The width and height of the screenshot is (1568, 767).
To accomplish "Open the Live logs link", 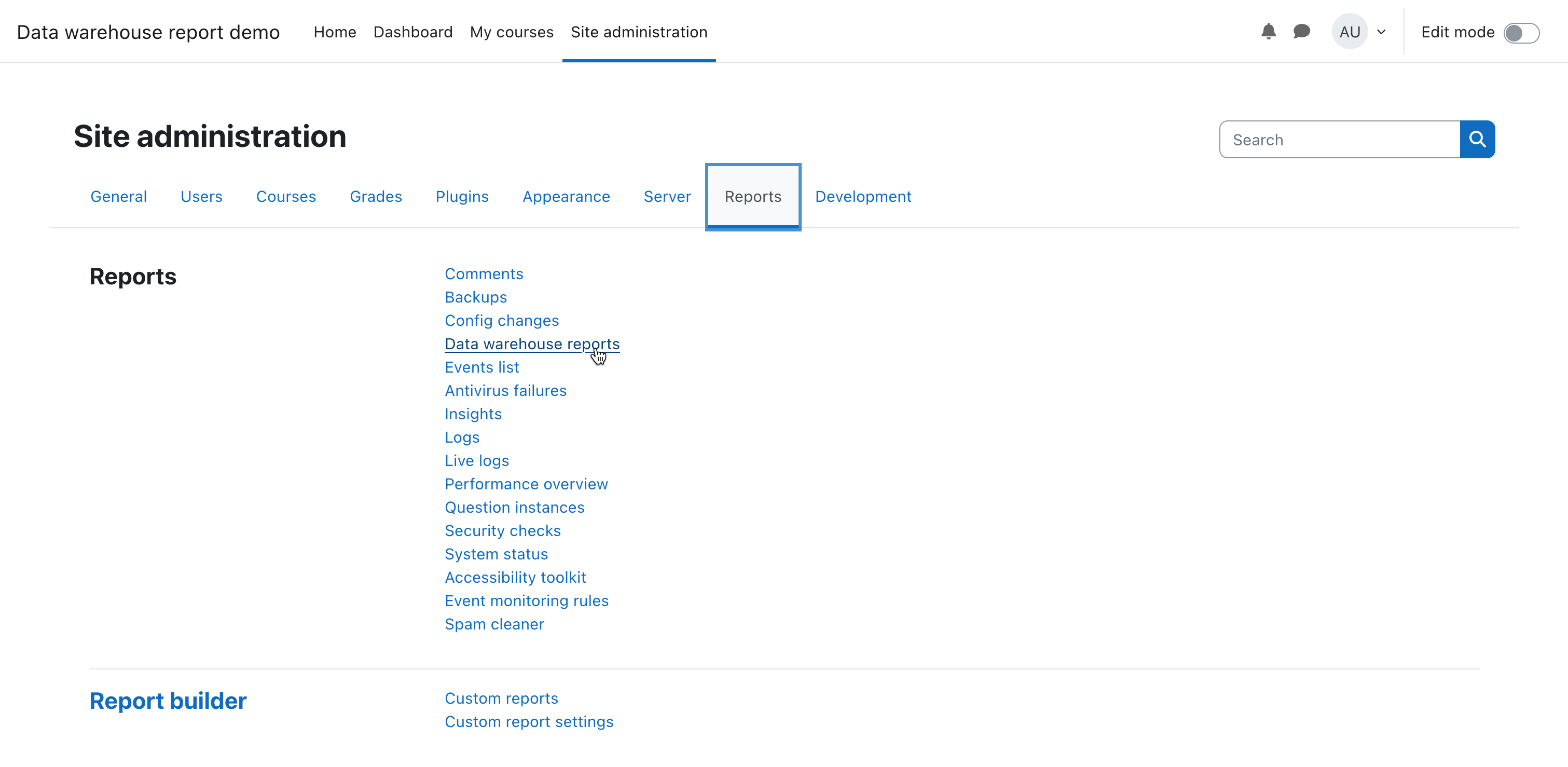I will [477, 461].
